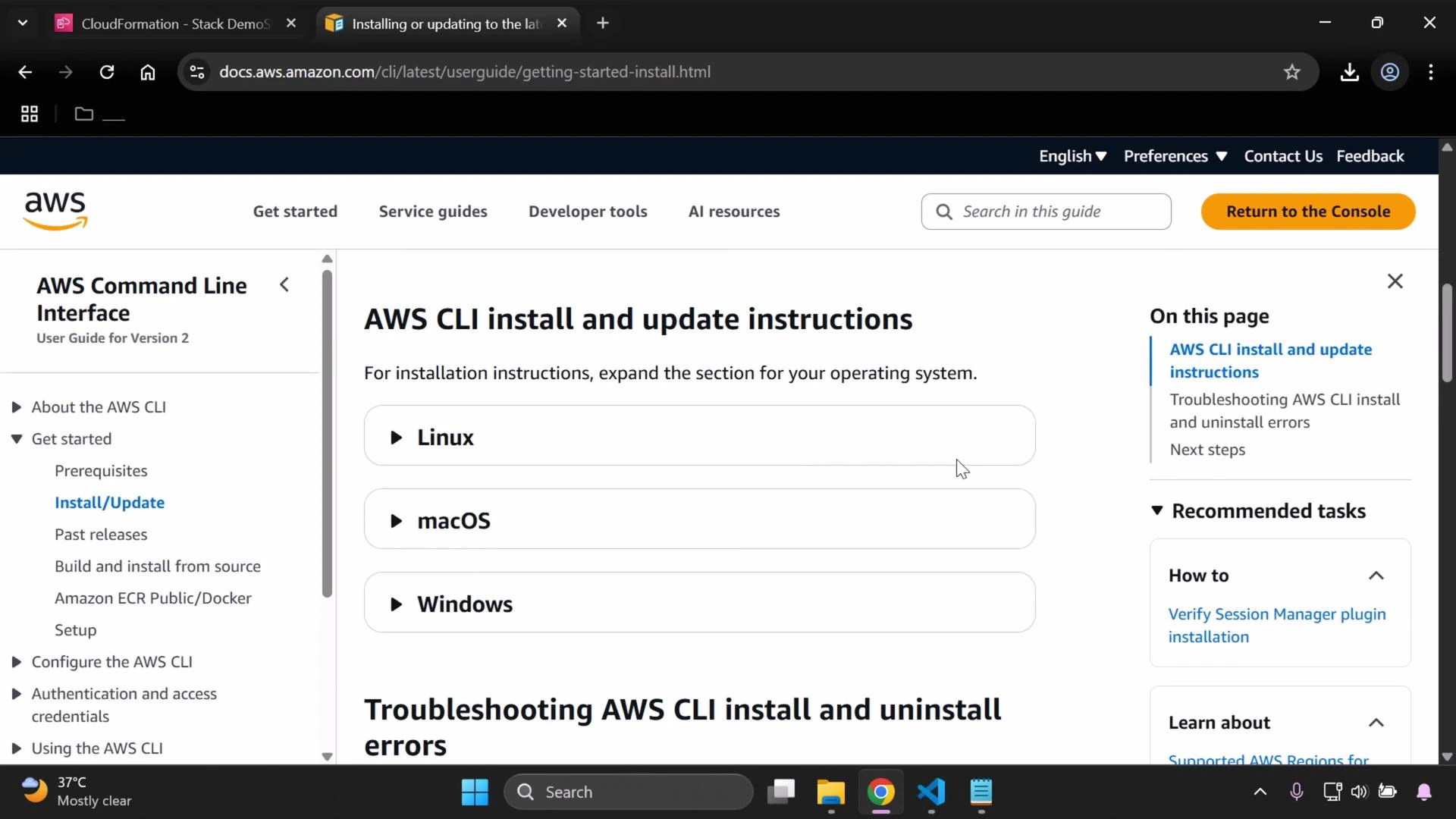The height and width of the screenshot is (819, 1456).
Task: Click the Search in this guide field
Action: click(1046, 212)
